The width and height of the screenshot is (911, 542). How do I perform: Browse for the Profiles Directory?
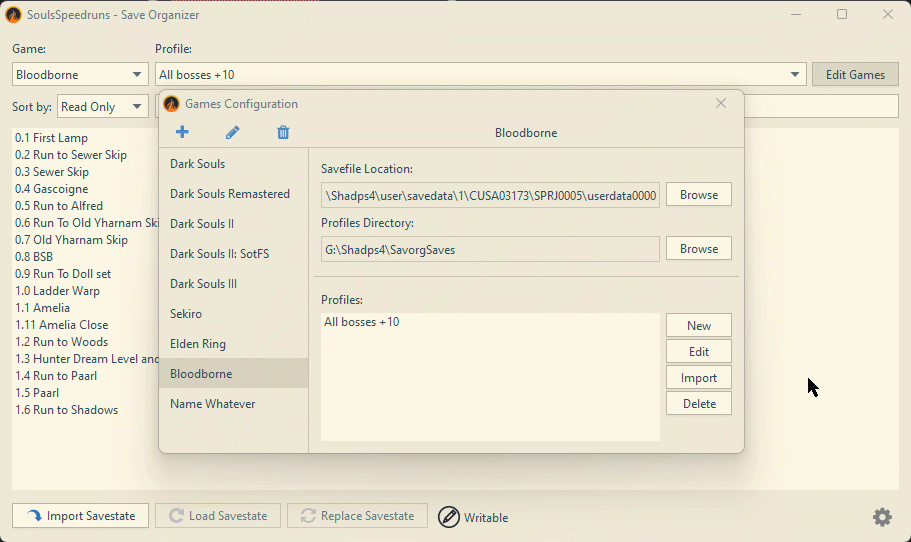coord(698,249)
